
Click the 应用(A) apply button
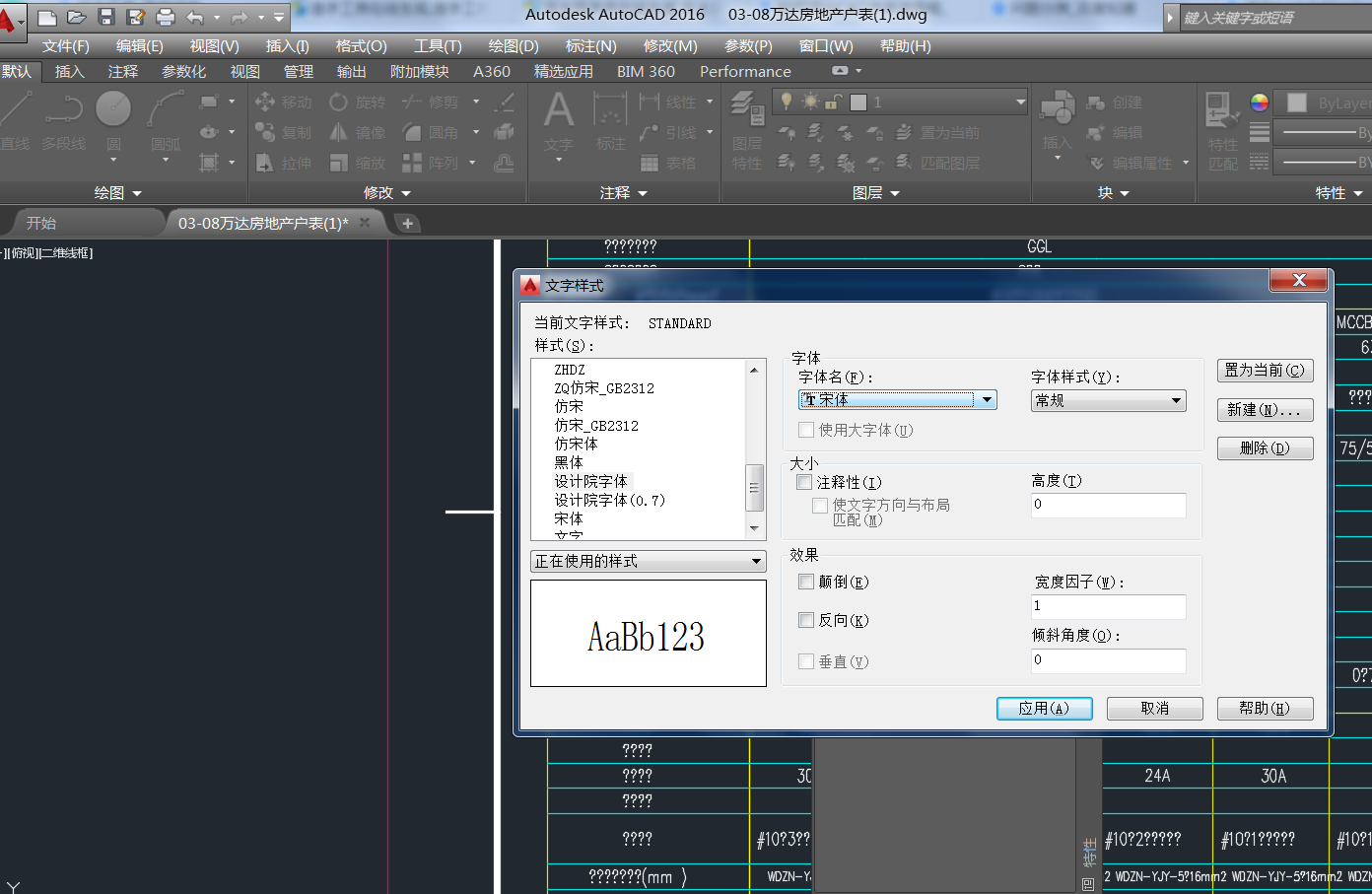point(1044,708)
